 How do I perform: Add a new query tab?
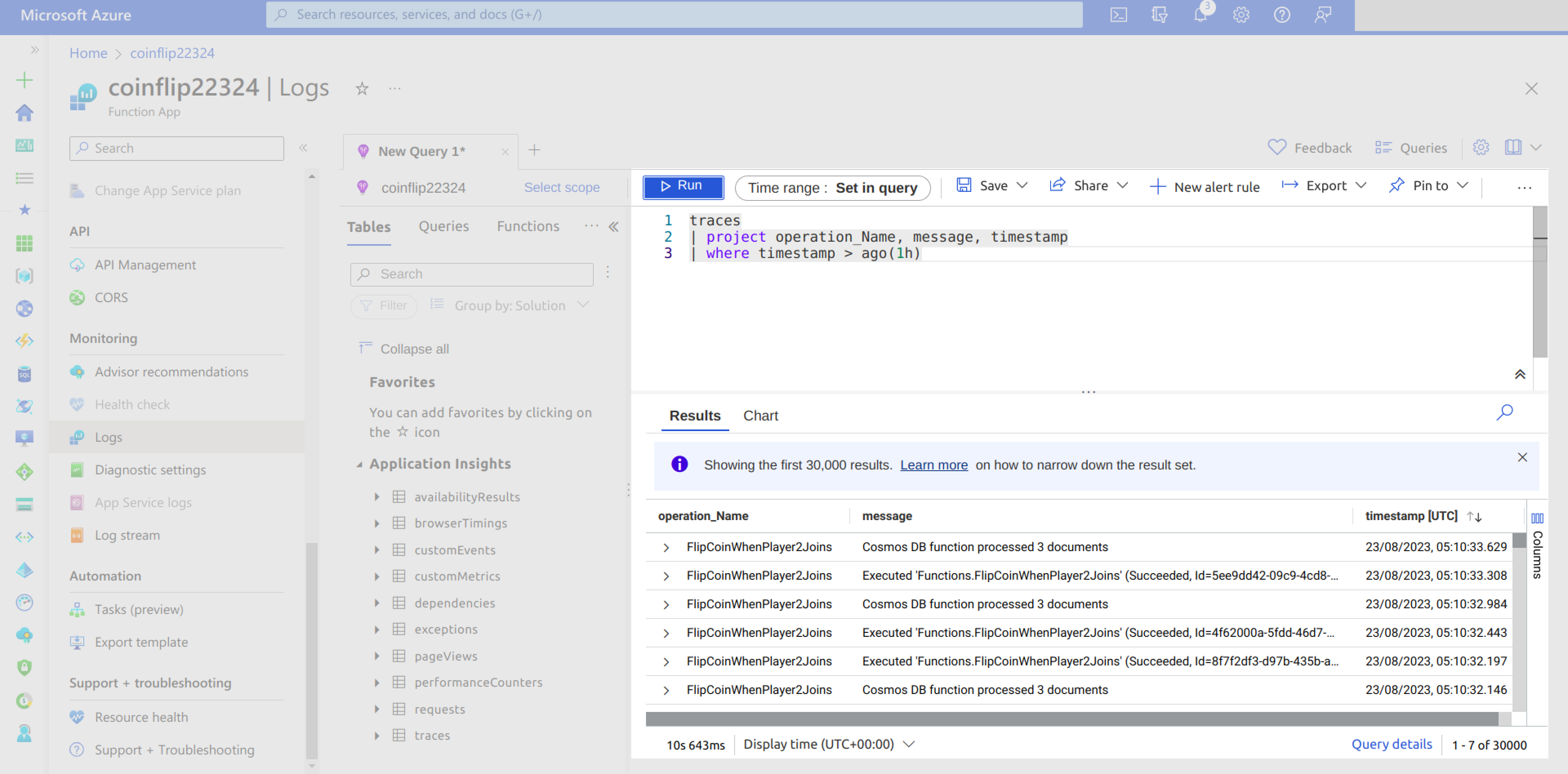pyautogui.click(x=534, y=150)
